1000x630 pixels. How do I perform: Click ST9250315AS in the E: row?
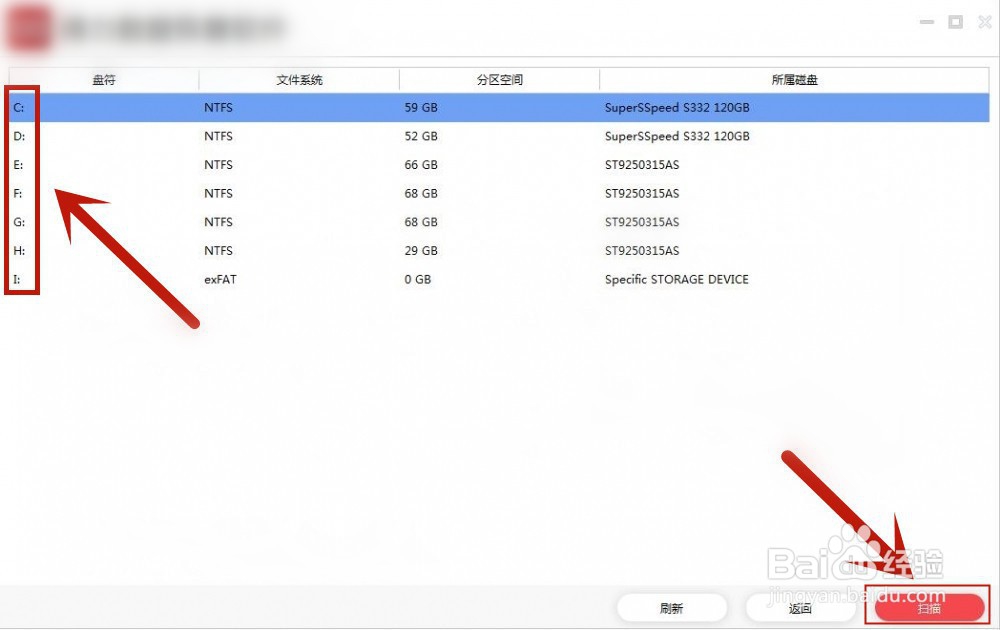(x=642, y=165)
